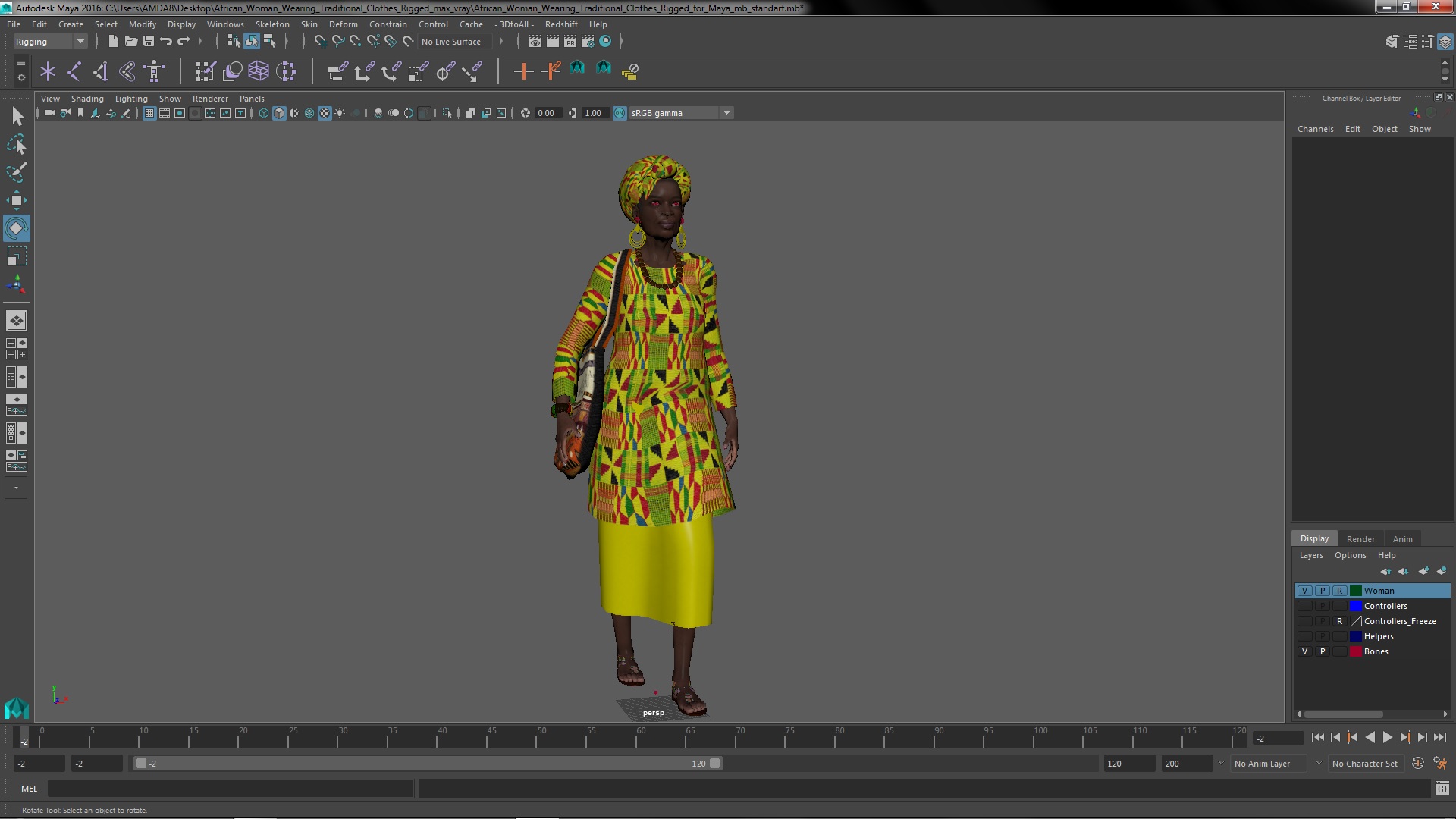Snap to grids icon
Screen dimensions: 1456x819
click(x=320, y=41)
